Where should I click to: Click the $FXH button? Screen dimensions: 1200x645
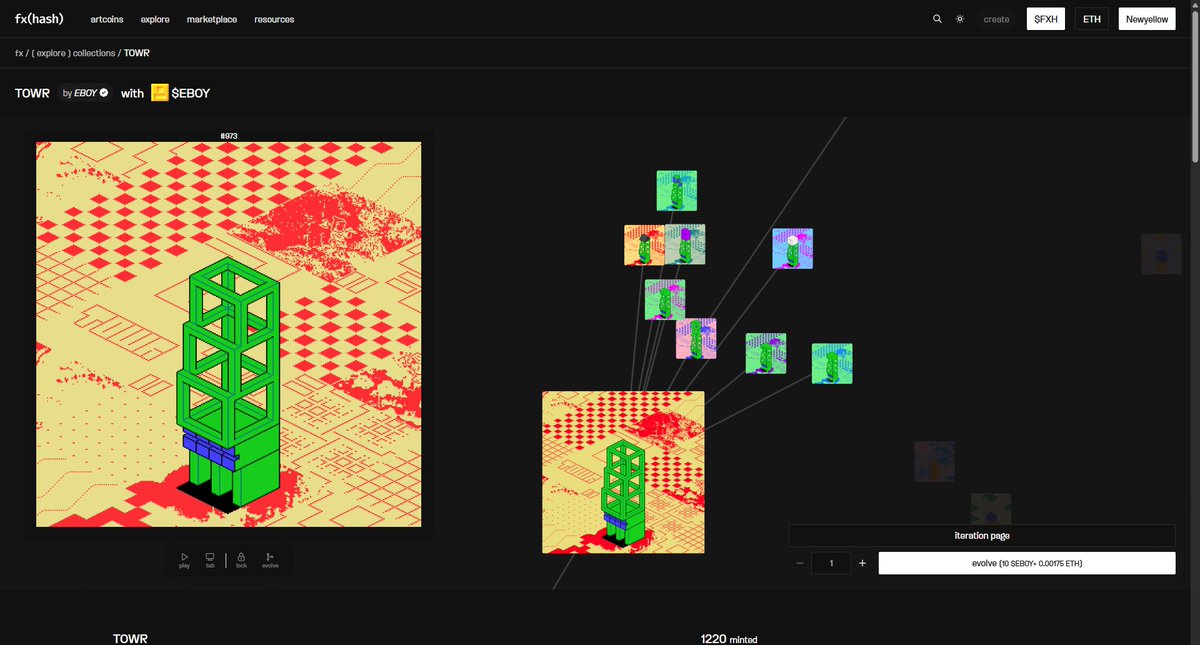(1046, 19)
